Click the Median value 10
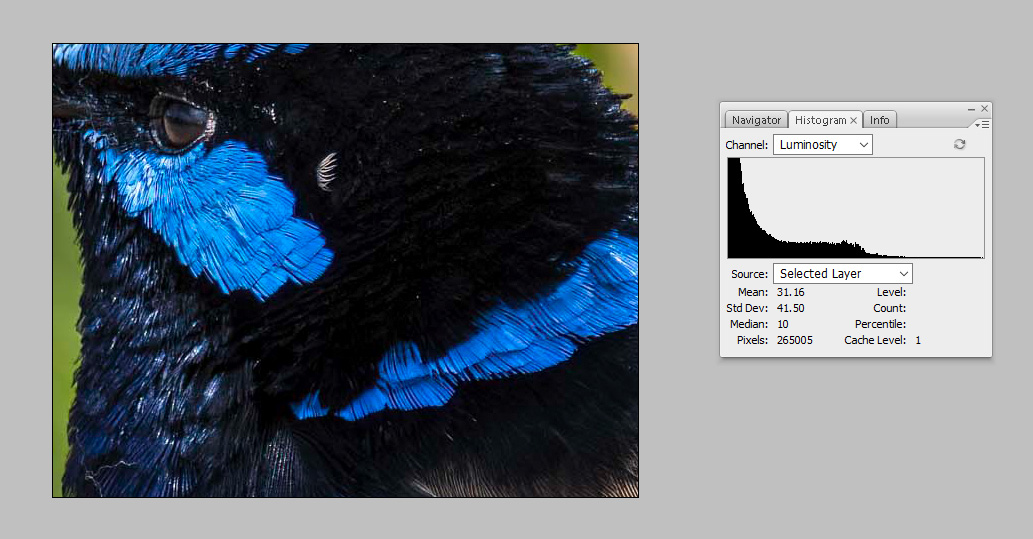Screen dimensions: 1033x539 click(783, 324)
